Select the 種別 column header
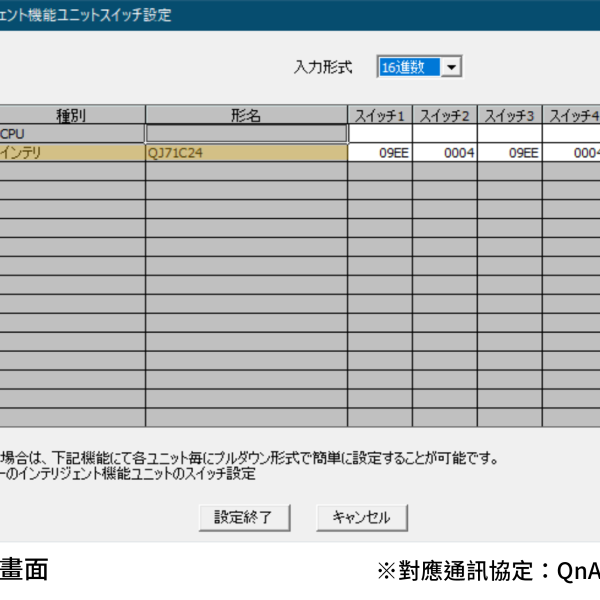 coord(72,115)
